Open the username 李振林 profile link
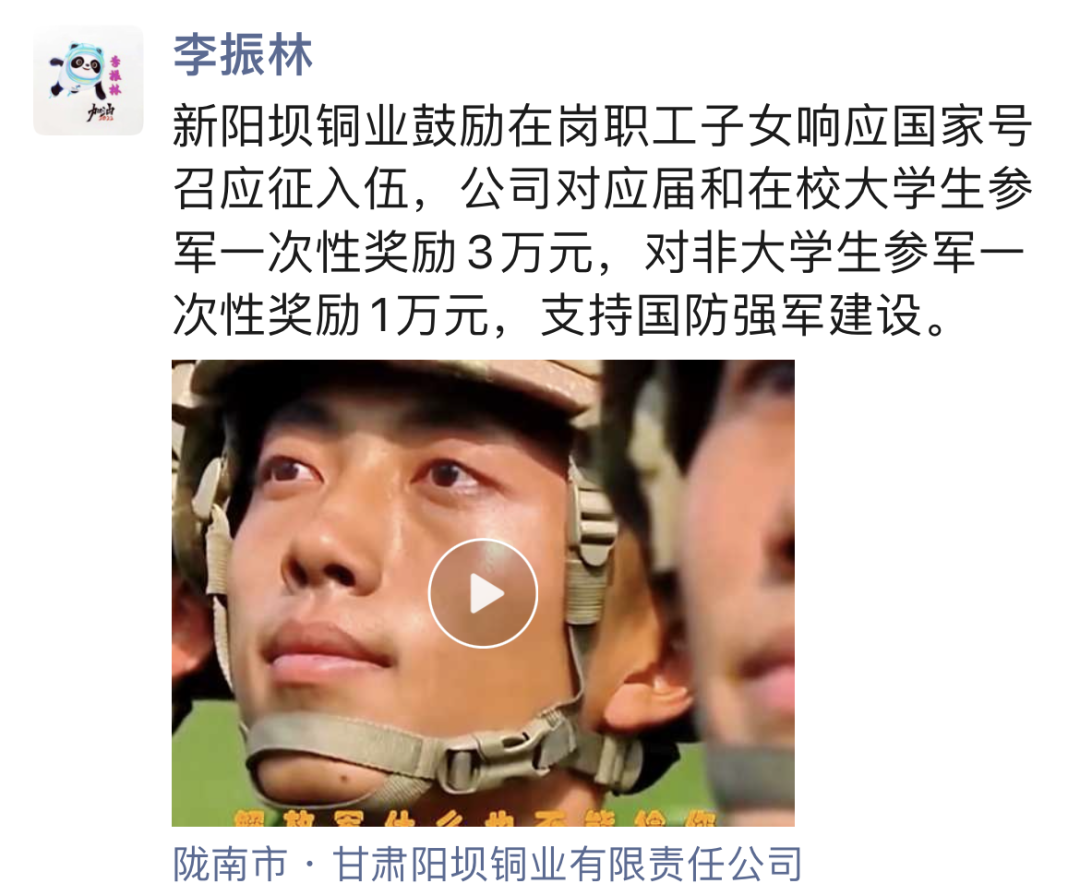The width and height of the screenshot is (1080, 886). coord(243,54)
